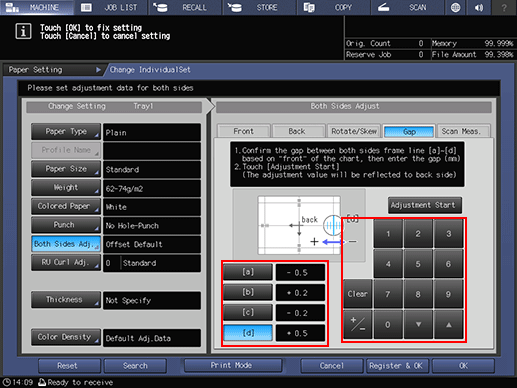Click the Search button
Viewport: 517px width, 388px height.
[x=135, y=366]
